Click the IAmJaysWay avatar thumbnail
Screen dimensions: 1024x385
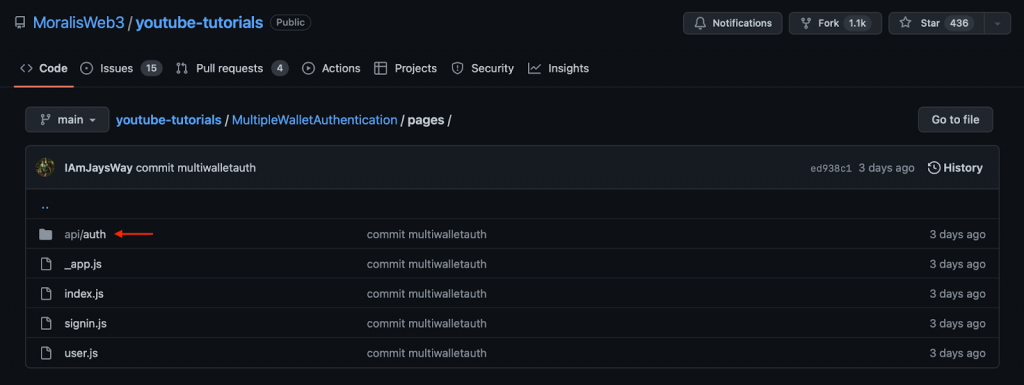45,168
